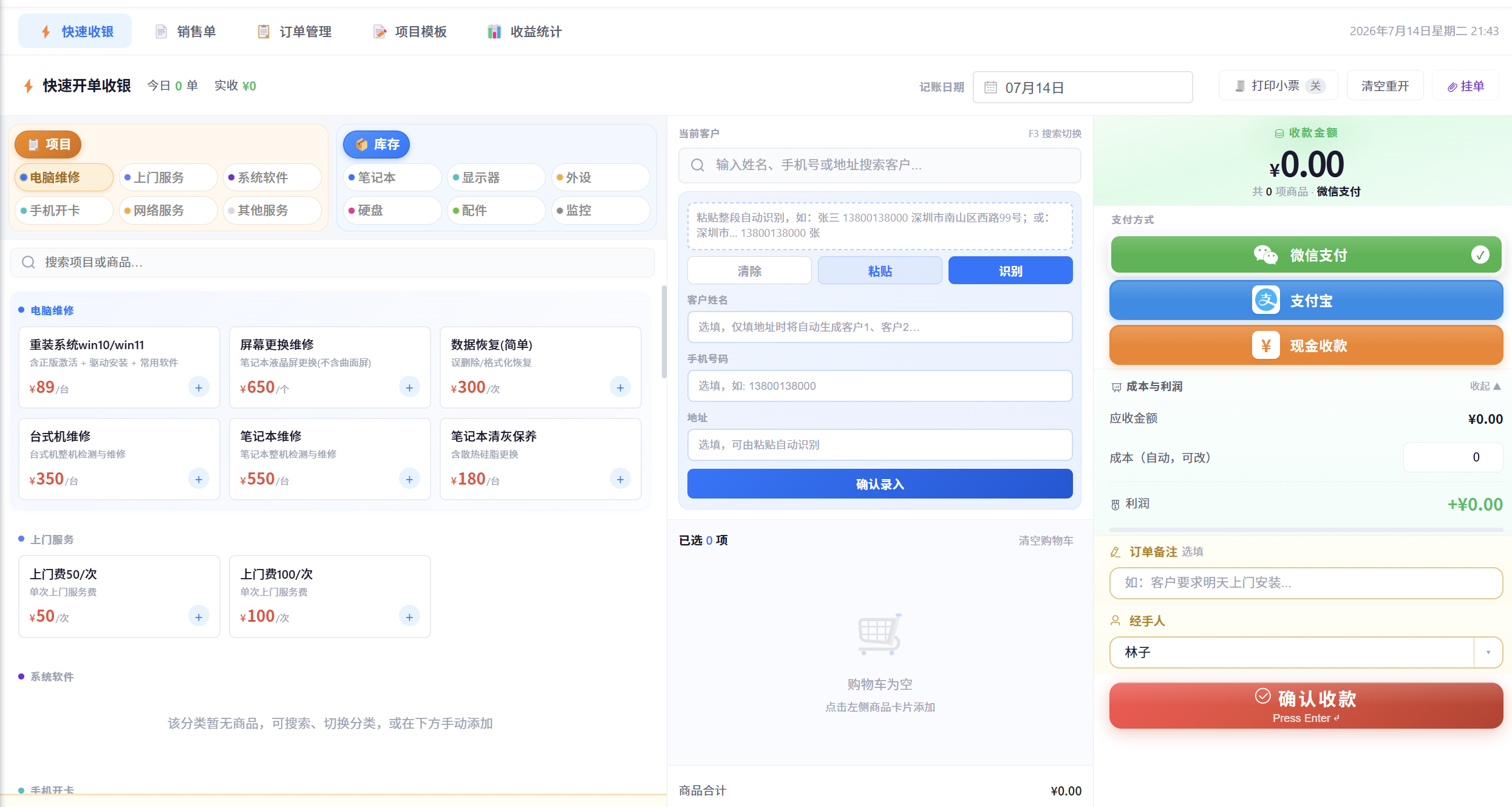1512x807 pixels.
Task: Filter inventory by 监控
Action: (x=601, y=210)
